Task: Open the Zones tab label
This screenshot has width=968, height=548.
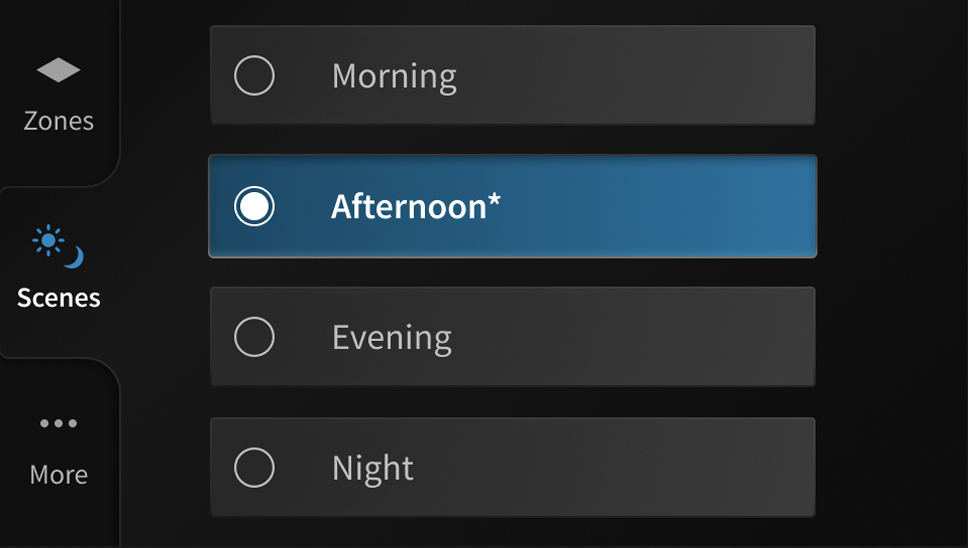Action: [x=58, y=121]
